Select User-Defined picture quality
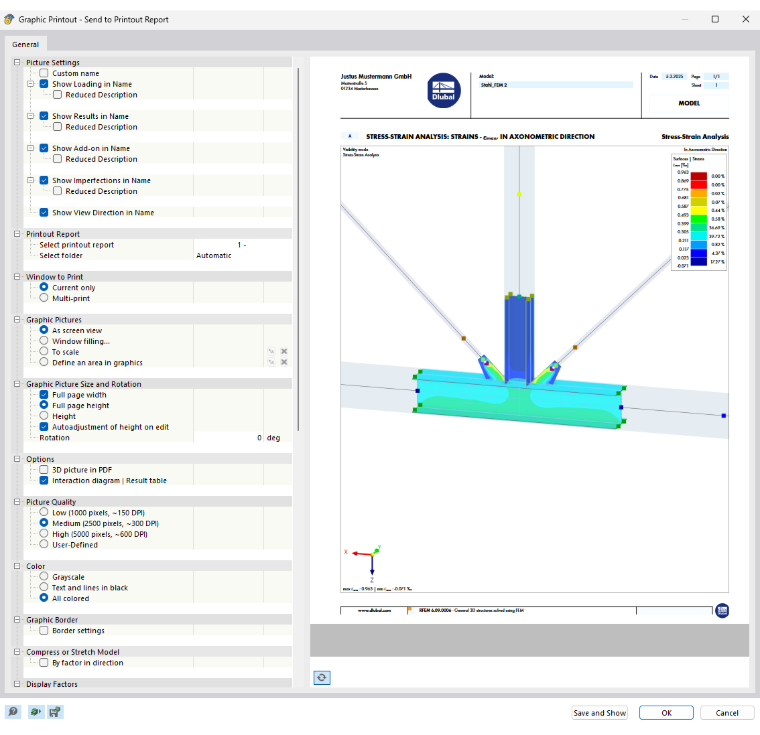 pyautogui.click(x=44, y=544)
